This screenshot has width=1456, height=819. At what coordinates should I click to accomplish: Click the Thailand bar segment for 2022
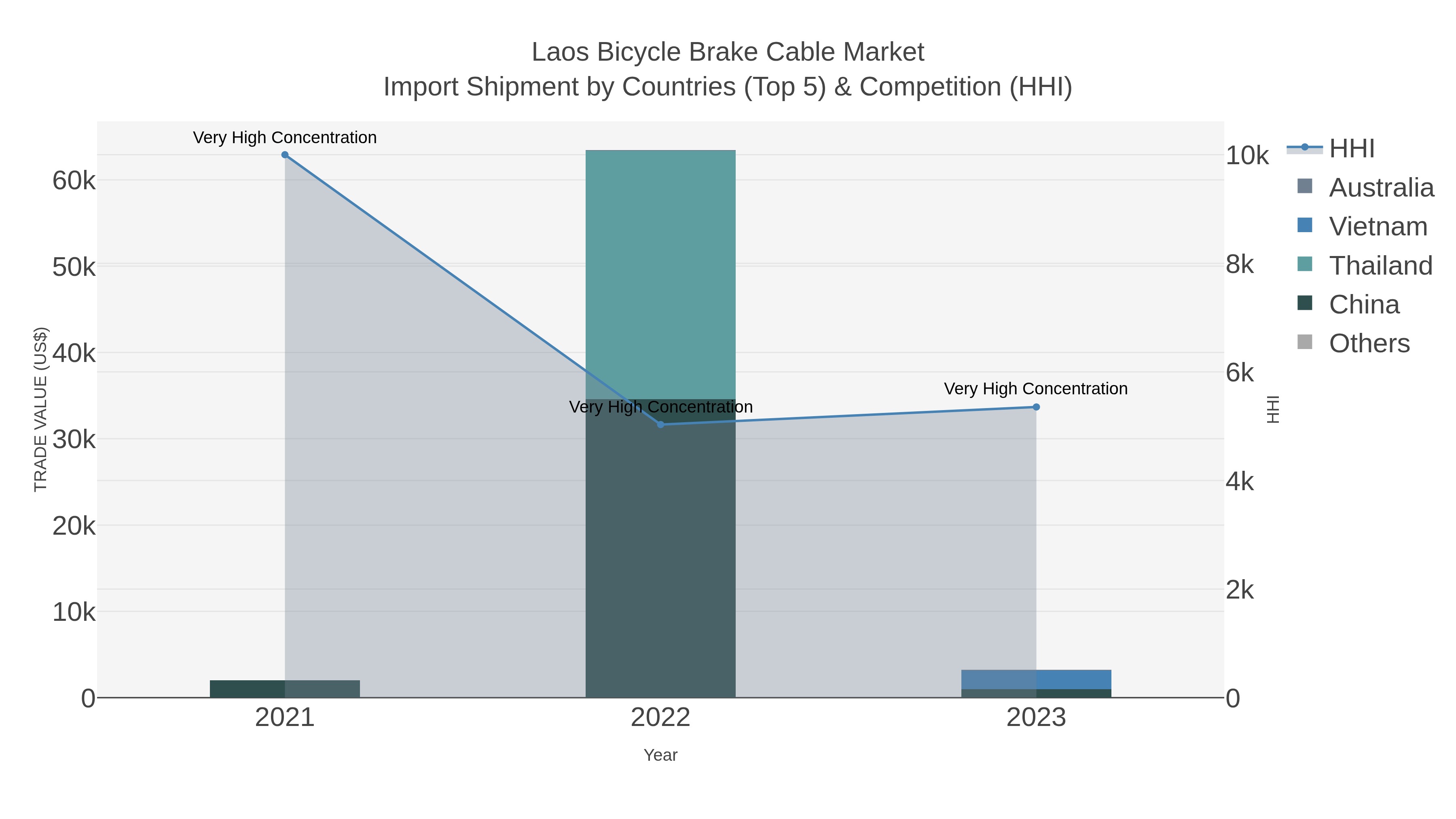660,275
